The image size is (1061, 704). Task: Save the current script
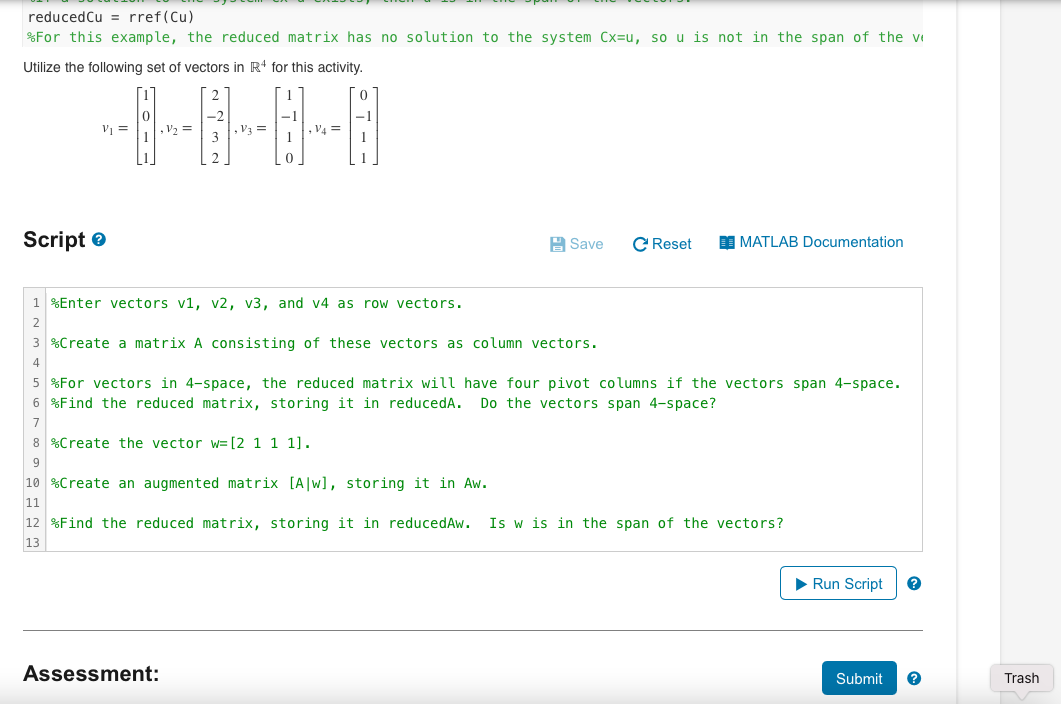(577, 243)
